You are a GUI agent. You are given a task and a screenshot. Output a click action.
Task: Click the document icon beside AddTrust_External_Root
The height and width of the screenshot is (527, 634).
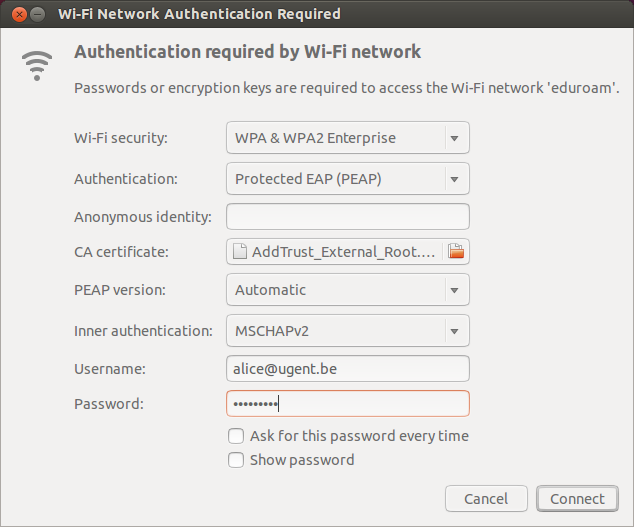click(240, 252)
